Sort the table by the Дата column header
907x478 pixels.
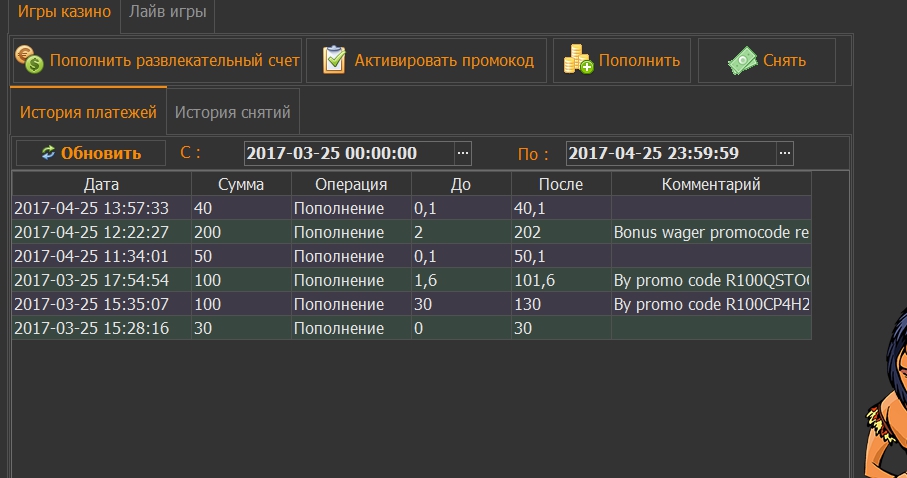click(x=101, y=184)
